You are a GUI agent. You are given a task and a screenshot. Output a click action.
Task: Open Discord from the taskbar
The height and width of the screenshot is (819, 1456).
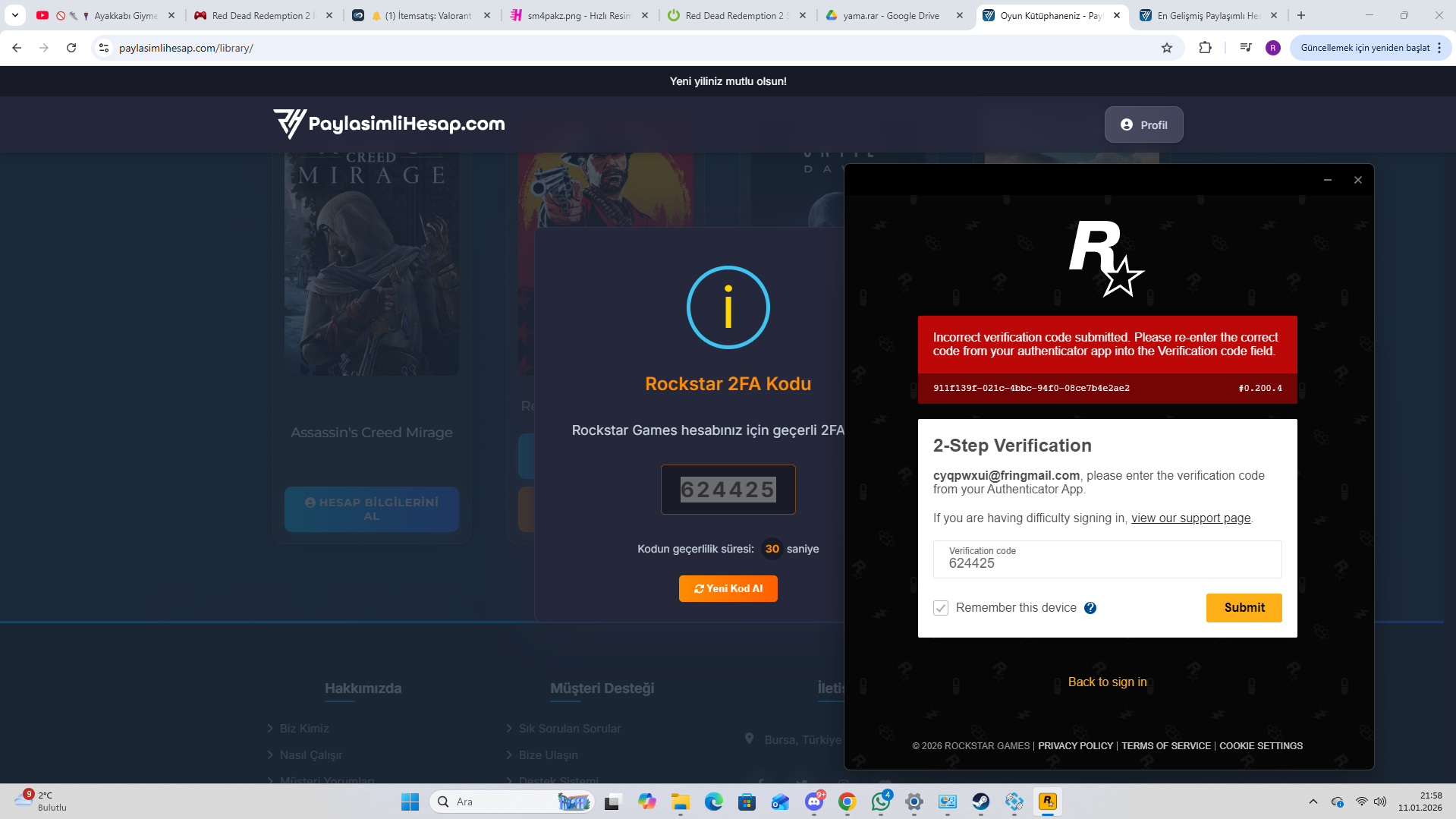[814, 802]
